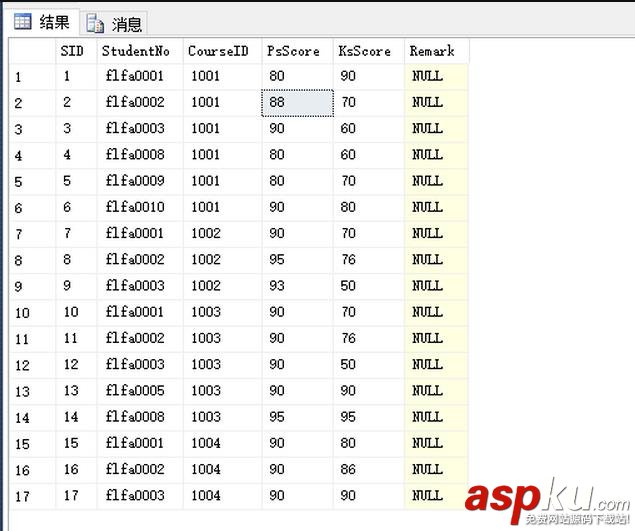Click SID cell 13 in row 13
The image size is (635, 531).
(x=76, y=391)
